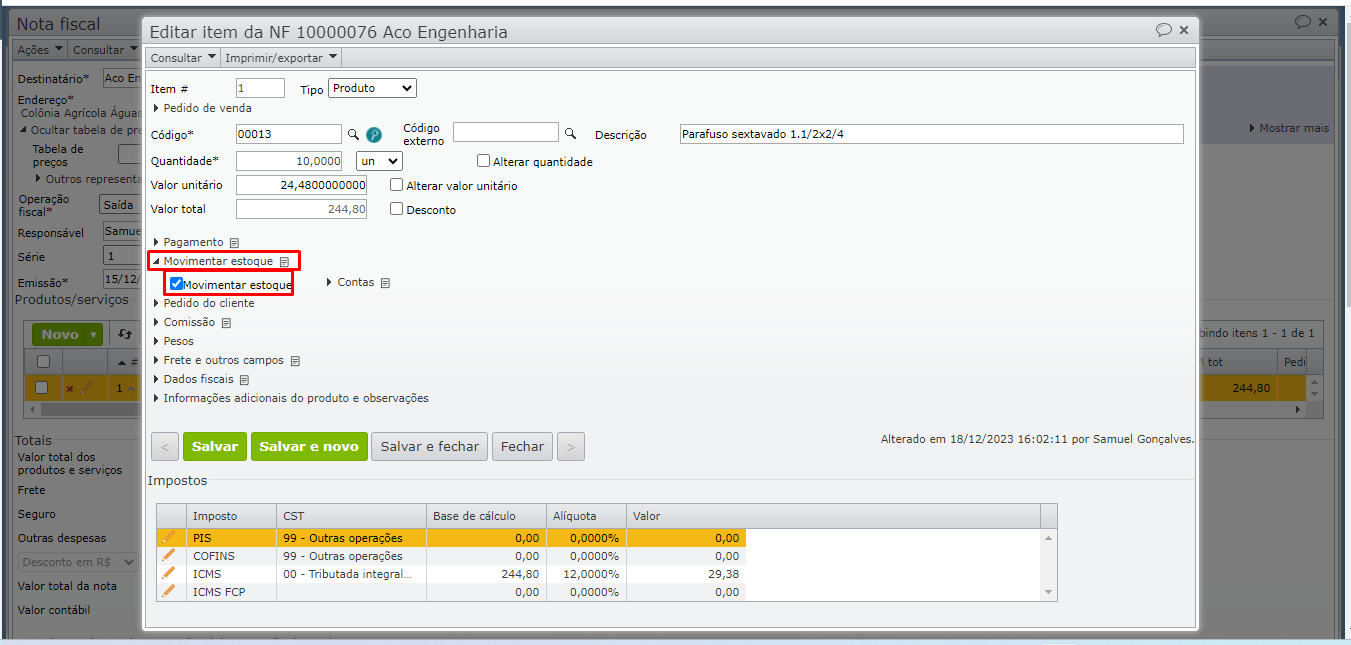This screenshot has height=645, width=1351.
Task: Expand the Pesos section
Action: tap(172, 341)
